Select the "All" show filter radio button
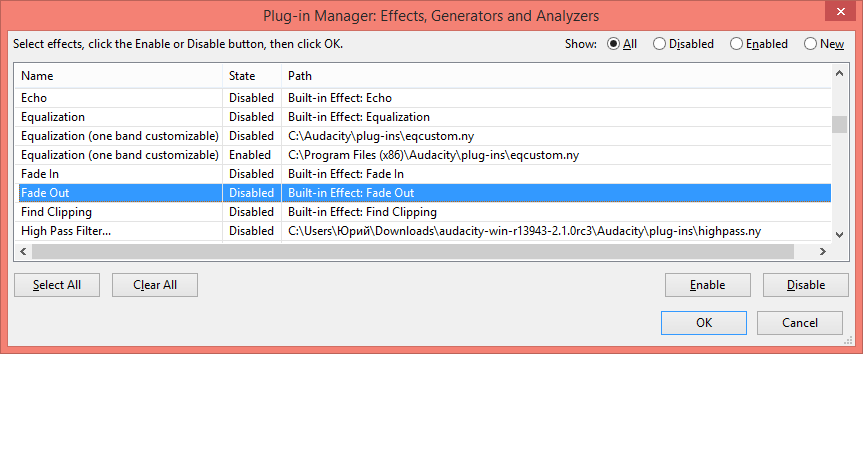Viewport: 863px width, 460px height. (x=613, y=44)
